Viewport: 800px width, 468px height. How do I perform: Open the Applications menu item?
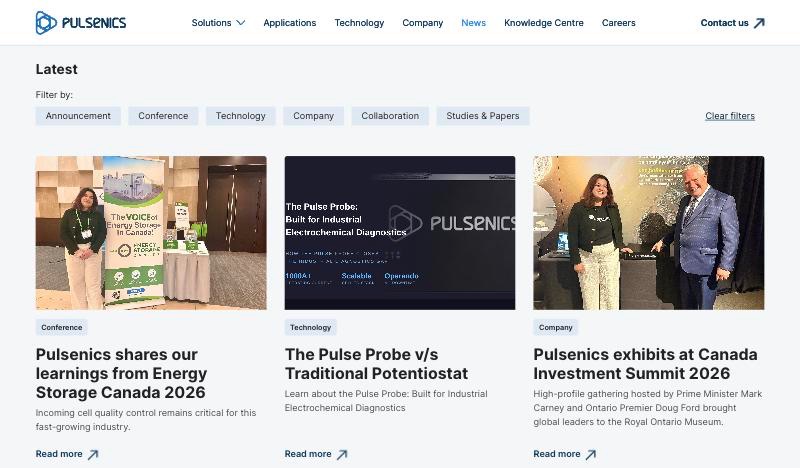tap(289, 22)
